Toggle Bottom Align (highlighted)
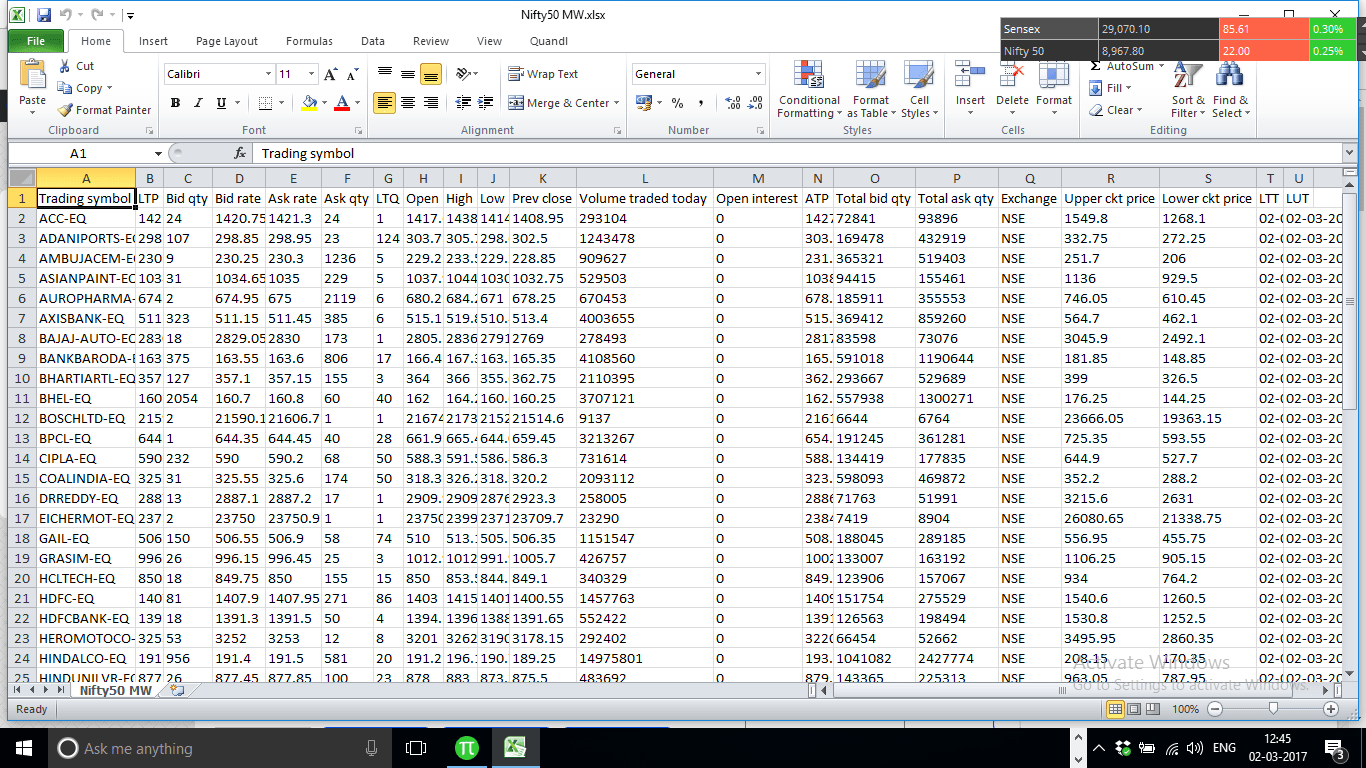 click(430, 74)
